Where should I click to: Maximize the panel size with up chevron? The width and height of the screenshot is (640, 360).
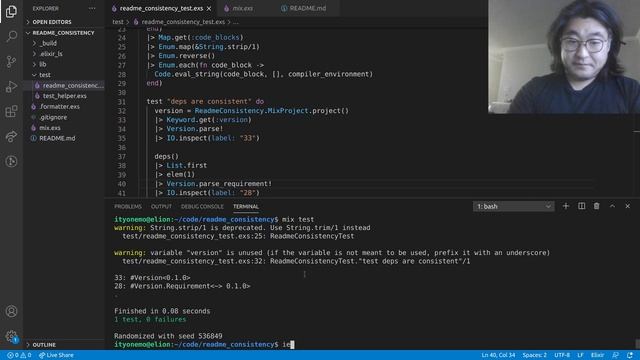[612, 206]
